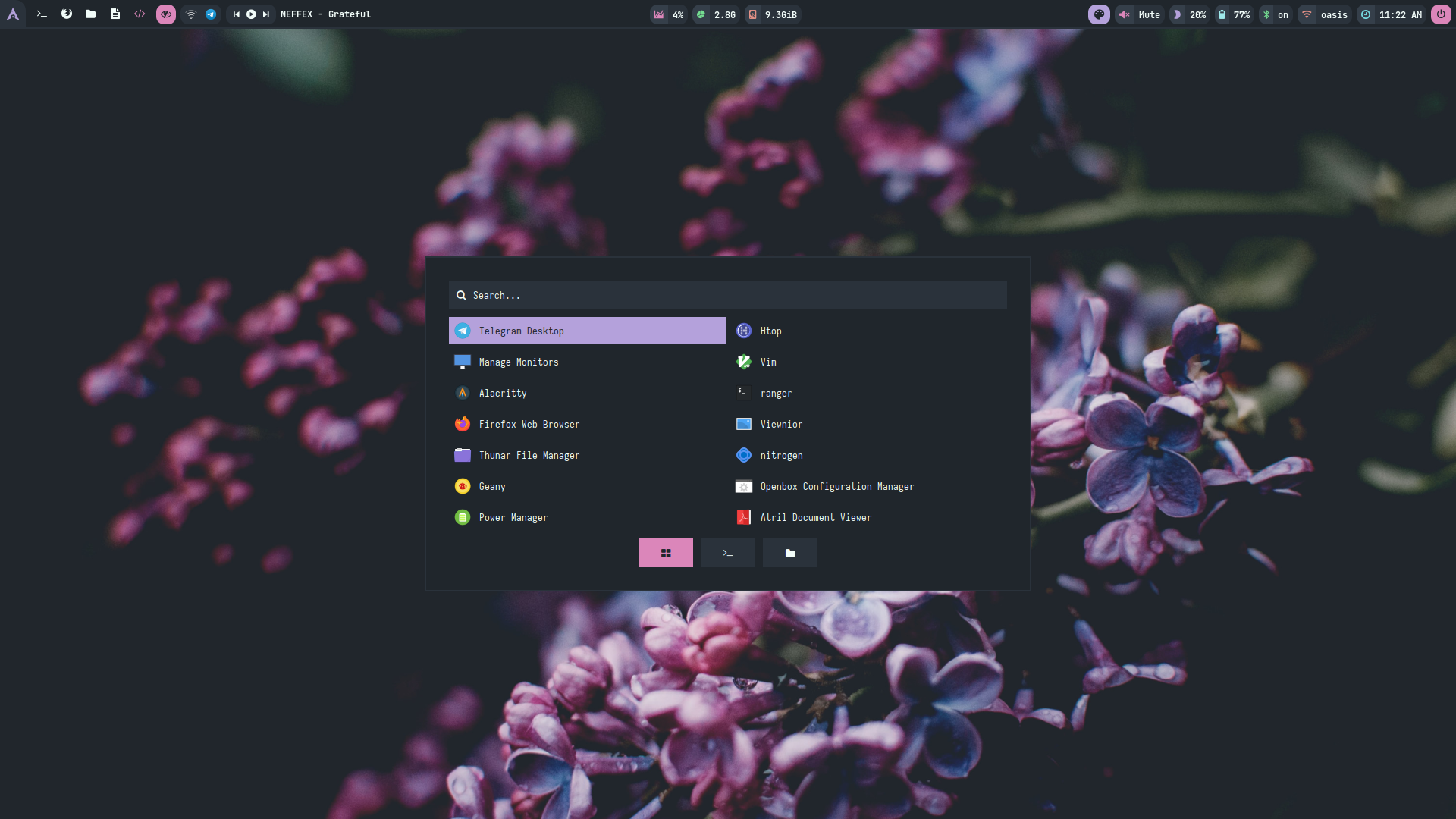Click the Search input field
Viewport: 1456px width, 819px height.
pos(727,295)
